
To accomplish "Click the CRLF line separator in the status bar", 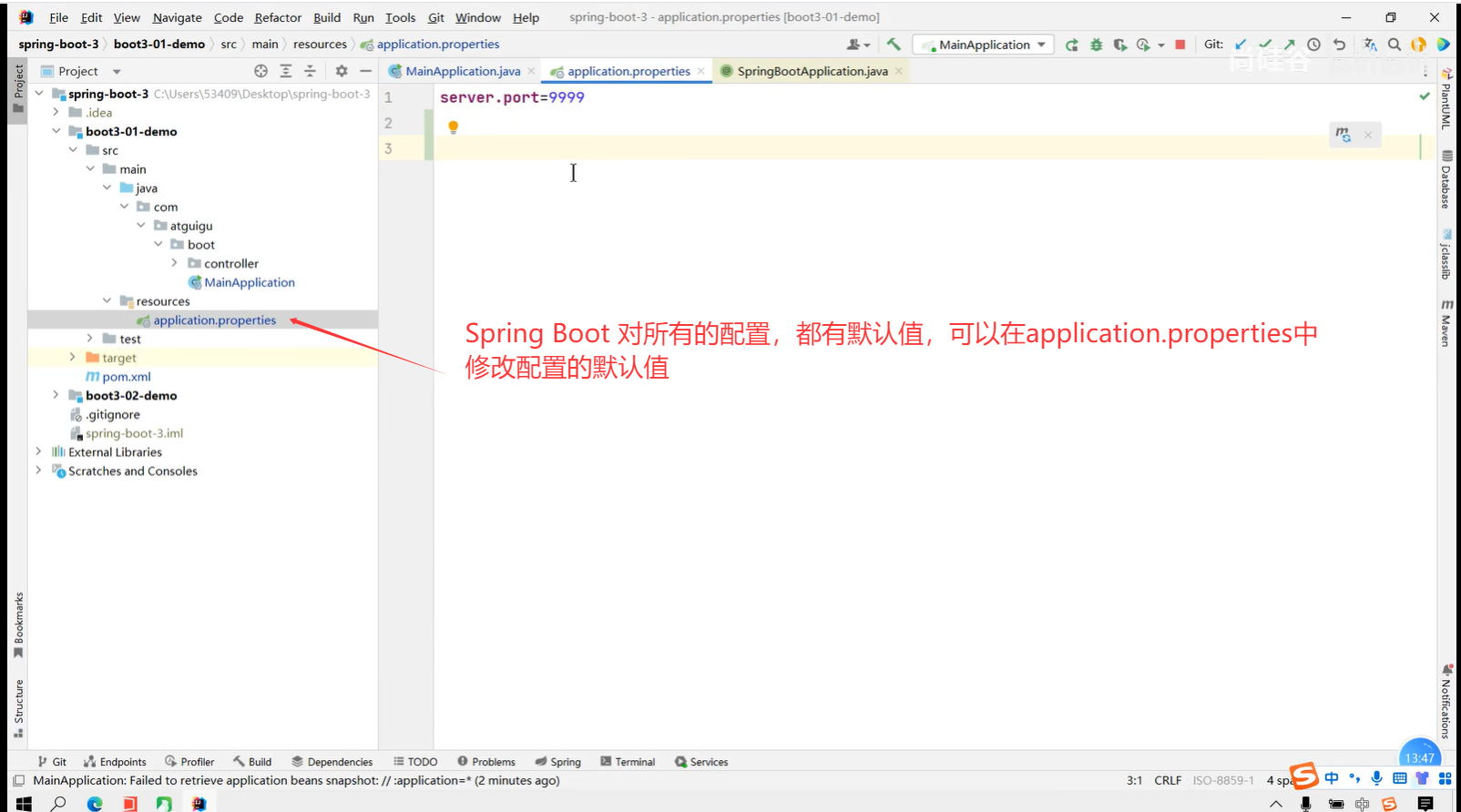I will click(x=1167, y=780).
